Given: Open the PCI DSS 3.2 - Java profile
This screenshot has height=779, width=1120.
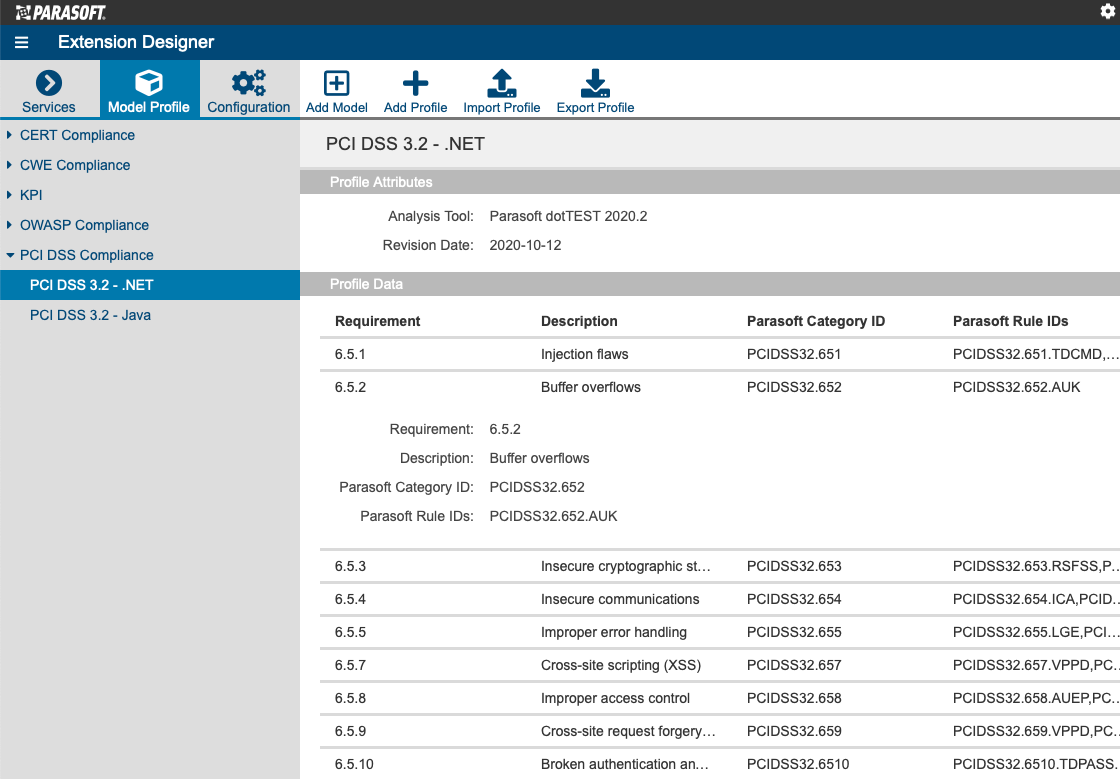Looking at the screenshot, I should click(x=150, y=315).
